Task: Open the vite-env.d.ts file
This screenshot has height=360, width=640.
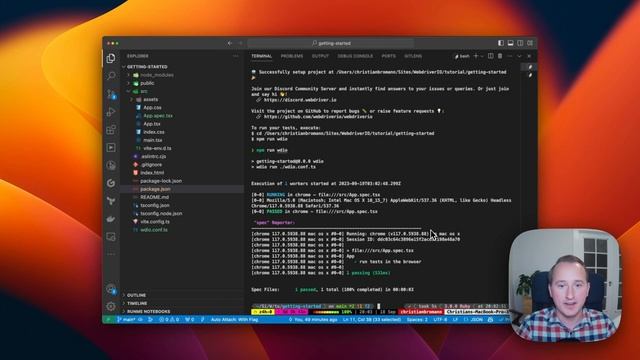Action: click(157, 148)
